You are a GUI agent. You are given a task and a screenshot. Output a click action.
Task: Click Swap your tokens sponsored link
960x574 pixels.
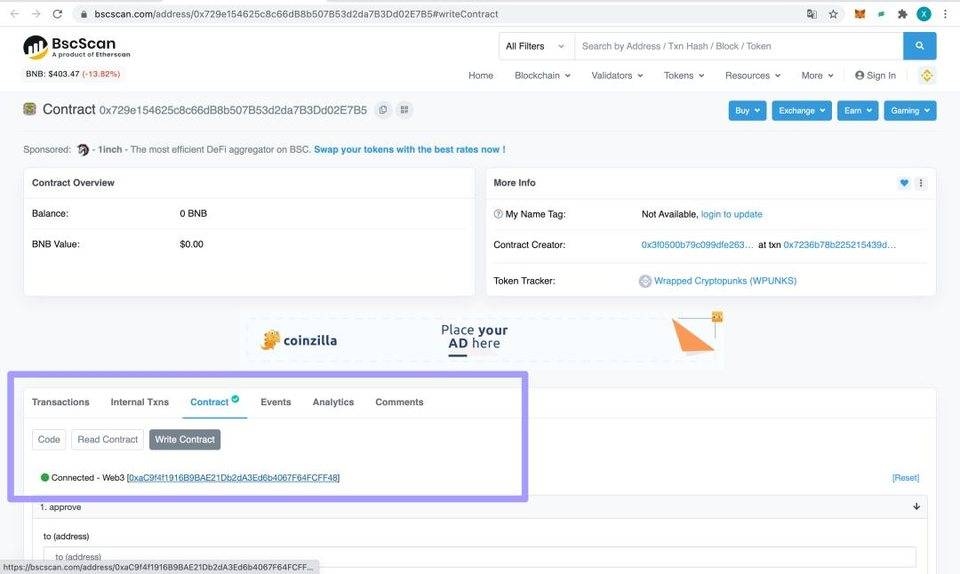click(410, 149)
